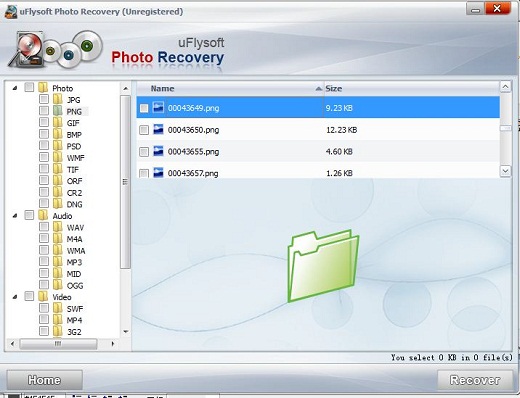Click the JPG folder icon

click(x=58, y=99)
